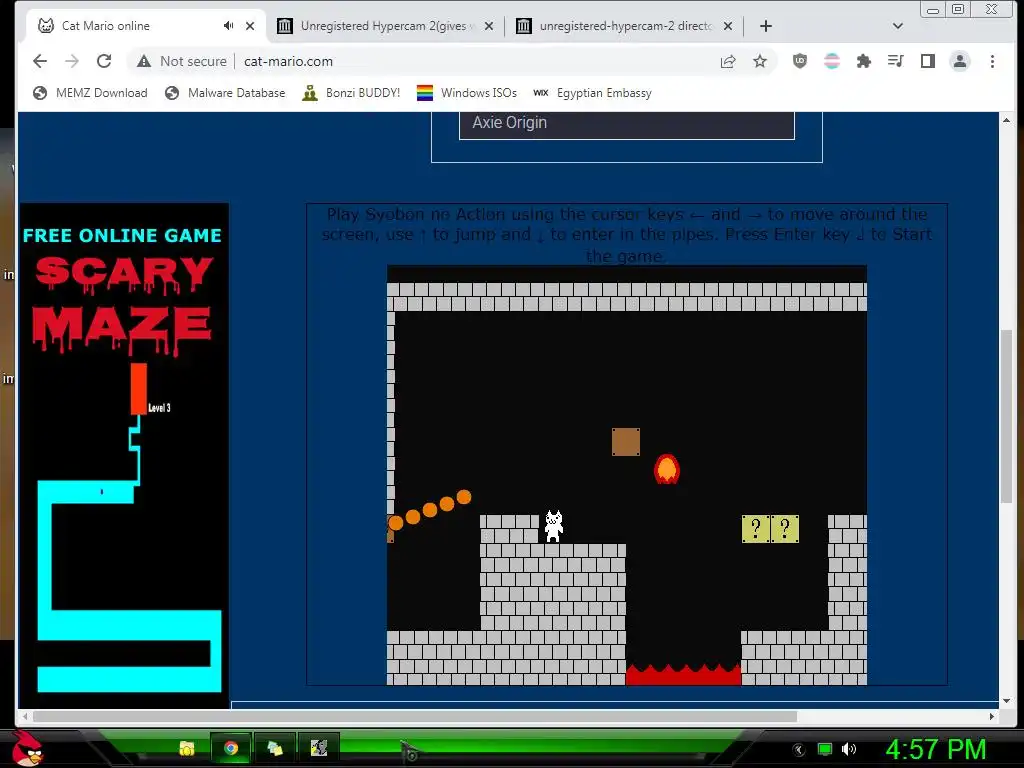Click the vertical scrollbar down arrow

pos(1006,701)
